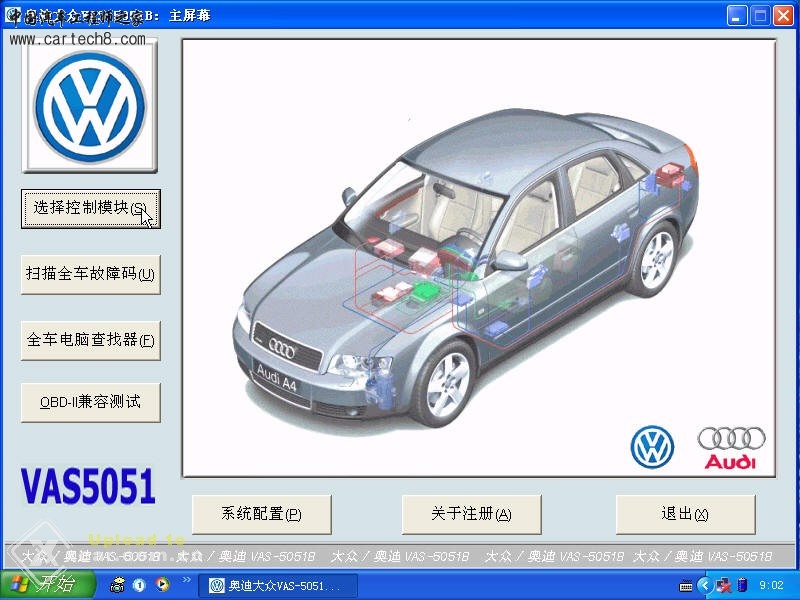This screenshot has width=800, height=600.
Task: Minimize the VAS main window
Action: pos(737,16)
